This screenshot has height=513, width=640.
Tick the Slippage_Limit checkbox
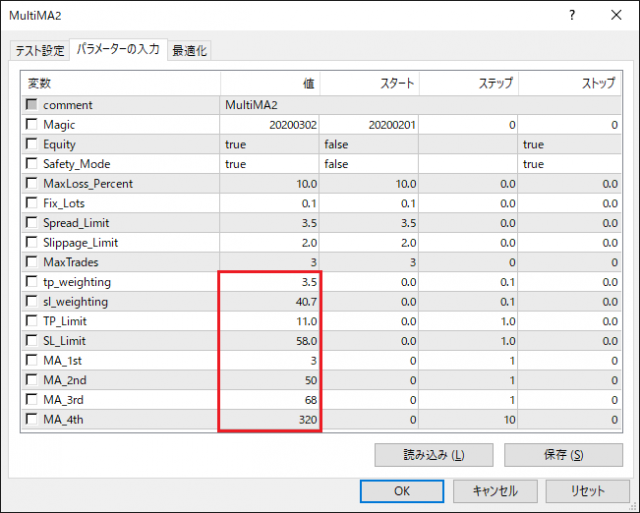click(31, 242)
